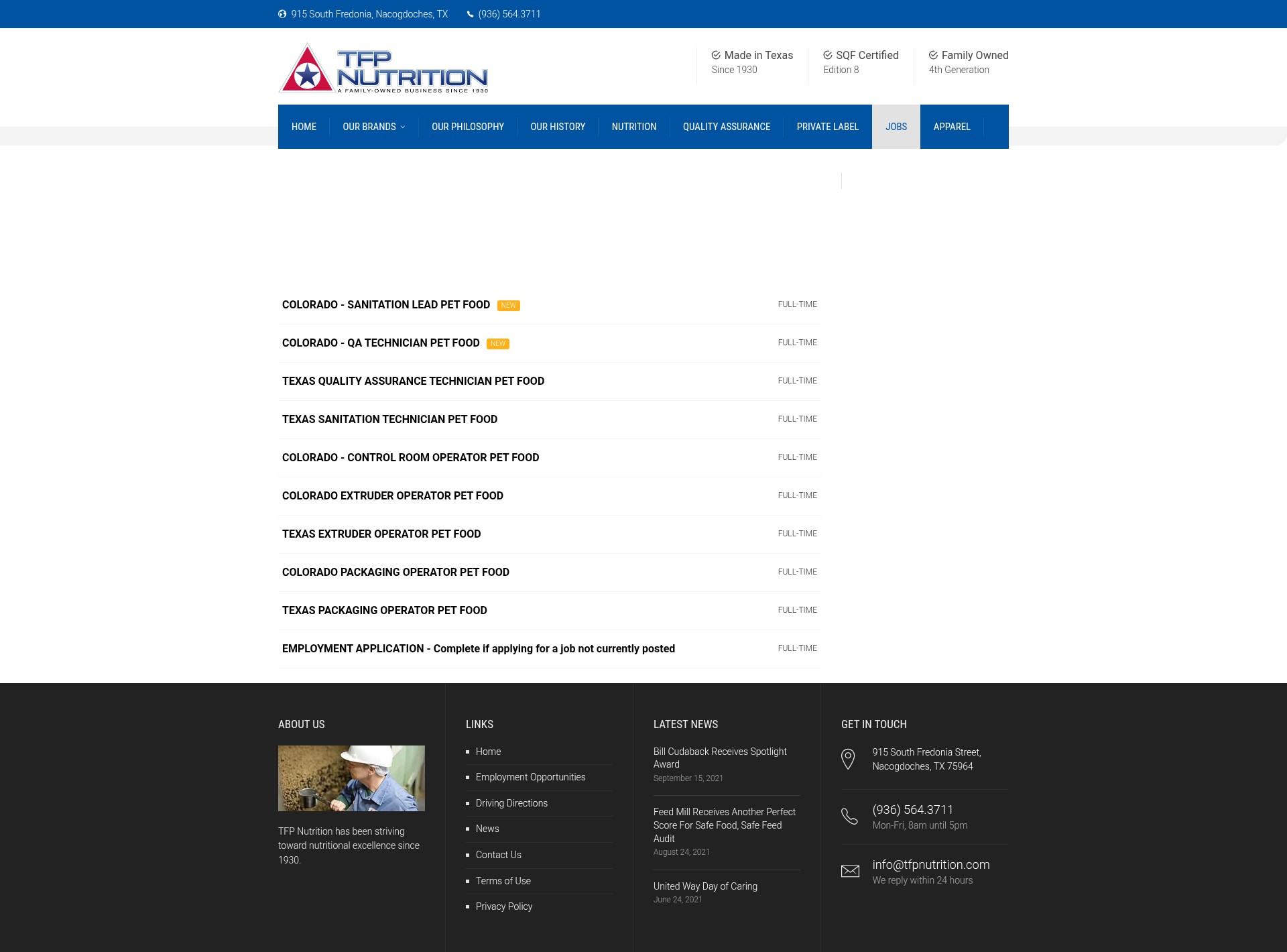Read Bill Cudaback Receives Spotlight Award news

720,758
